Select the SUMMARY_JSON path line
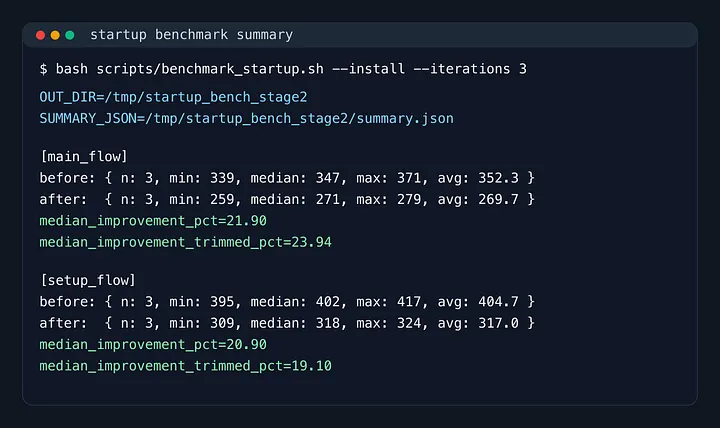The image size is (720, 428). pyautogui.click(x=246, y=118)
